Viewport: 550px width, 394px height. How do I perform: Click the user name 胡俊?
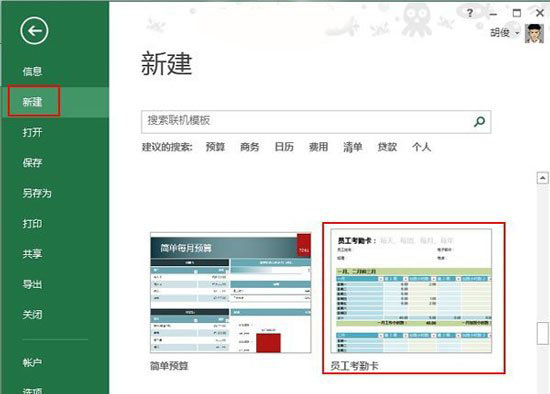(500, 33)
